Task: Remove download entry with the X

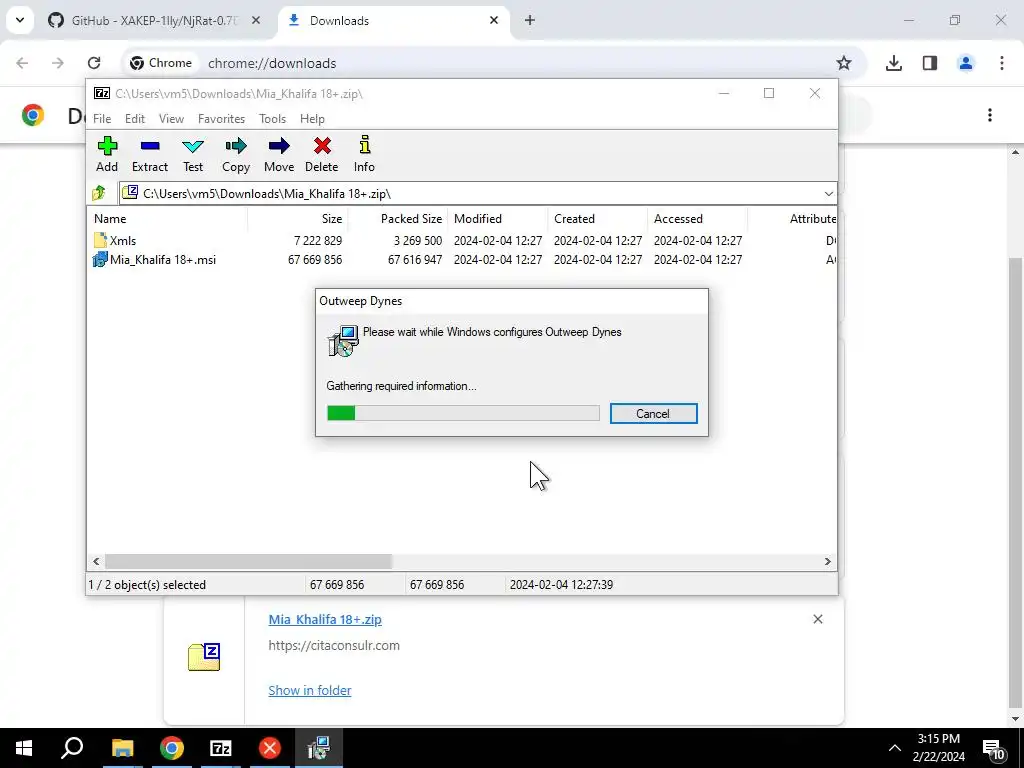Action: [818, 619]
